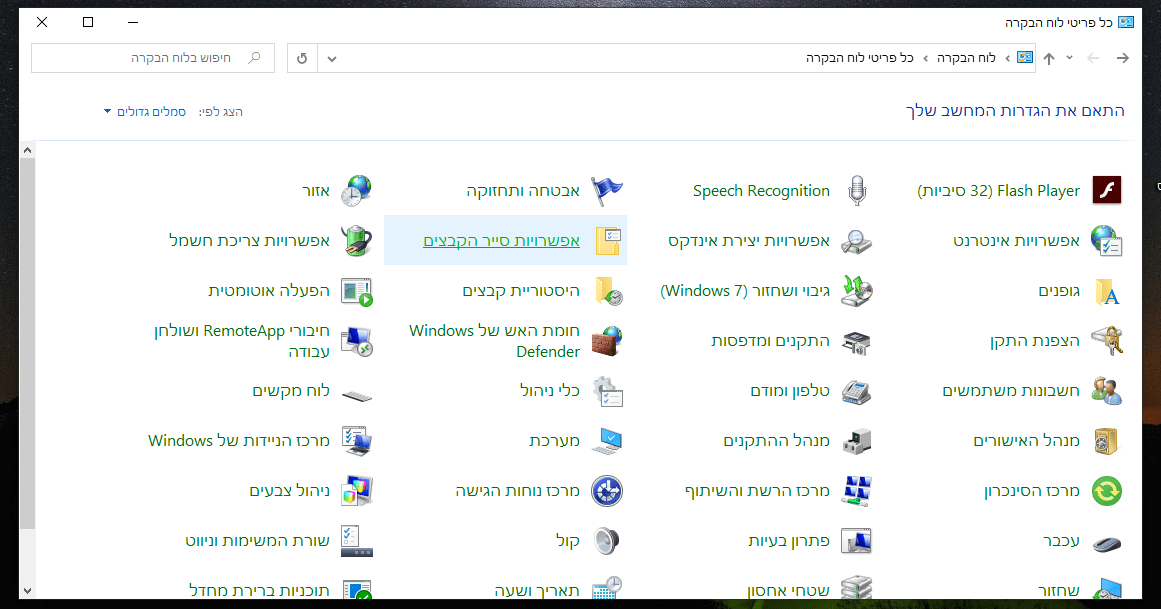
Task: Click the keys icon for הצפנת התקן
Action: (x=1107, y=341)
